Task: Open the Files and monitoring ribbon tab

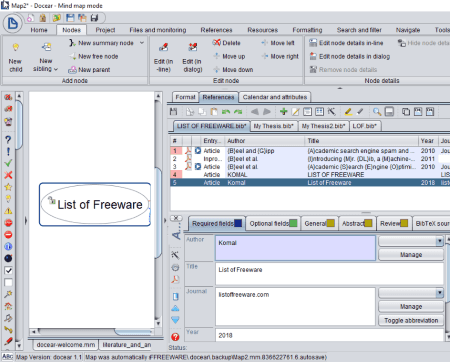Action: coord(158,30)
